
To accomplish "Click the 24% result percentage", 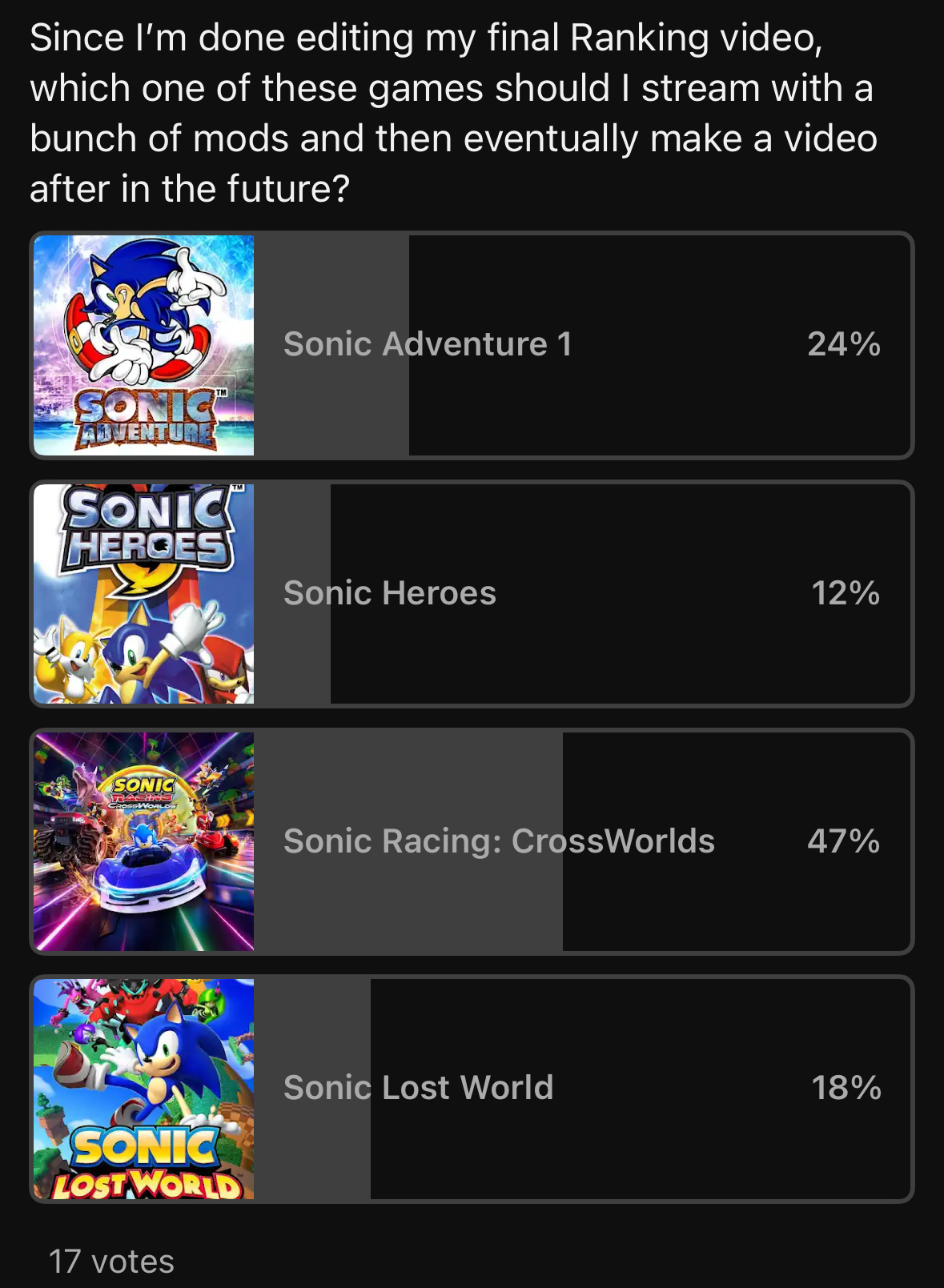I will (844, 344).
